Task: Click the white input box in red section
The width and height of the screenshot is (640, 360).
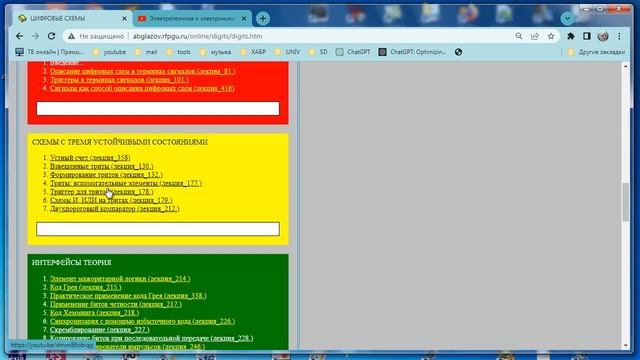Action: [x=158, y=109]
